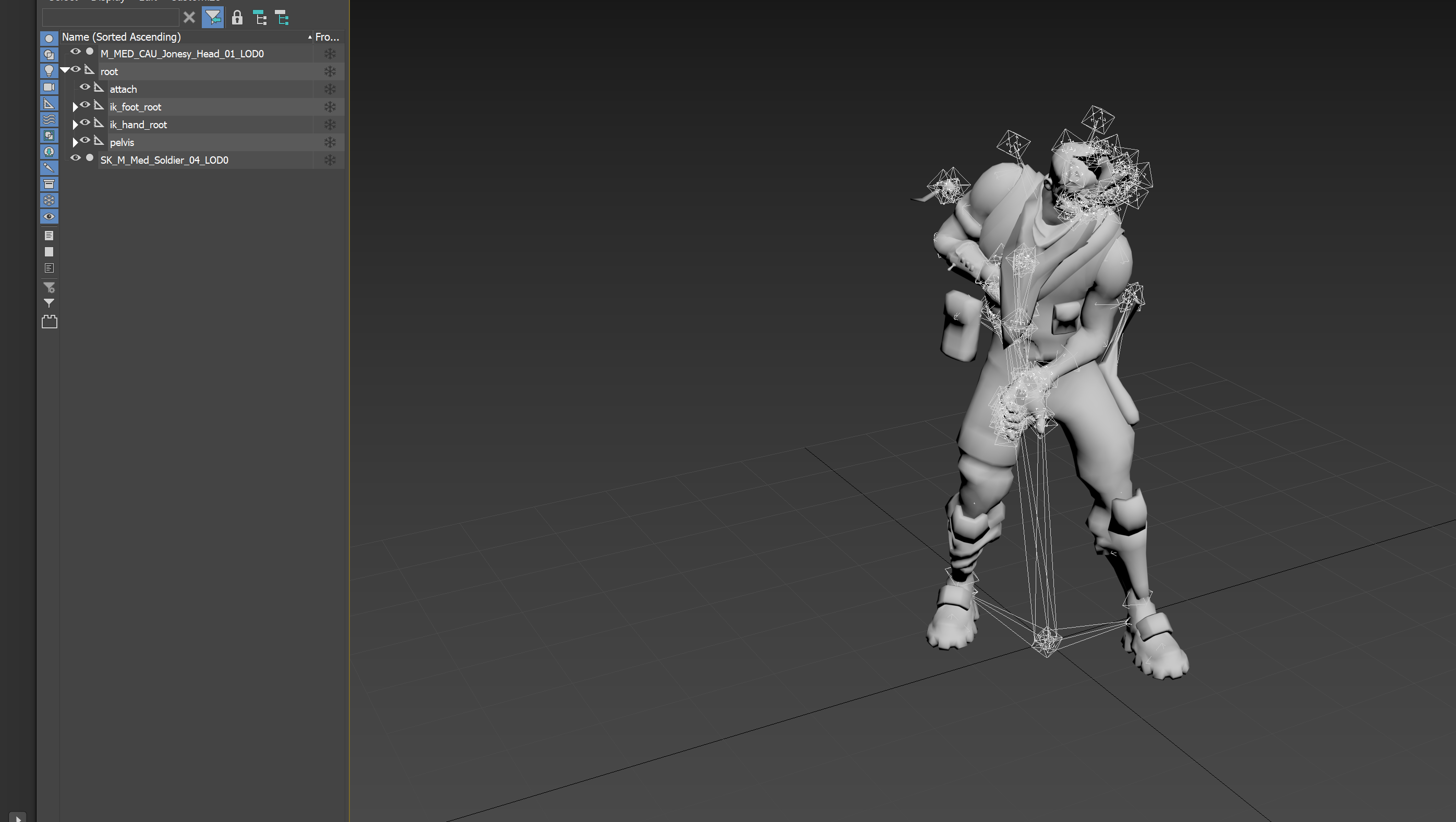This screenshot has width=1456, height=822.
Task: Switch to Sort by Layer mode
Action: pos(282,18)
